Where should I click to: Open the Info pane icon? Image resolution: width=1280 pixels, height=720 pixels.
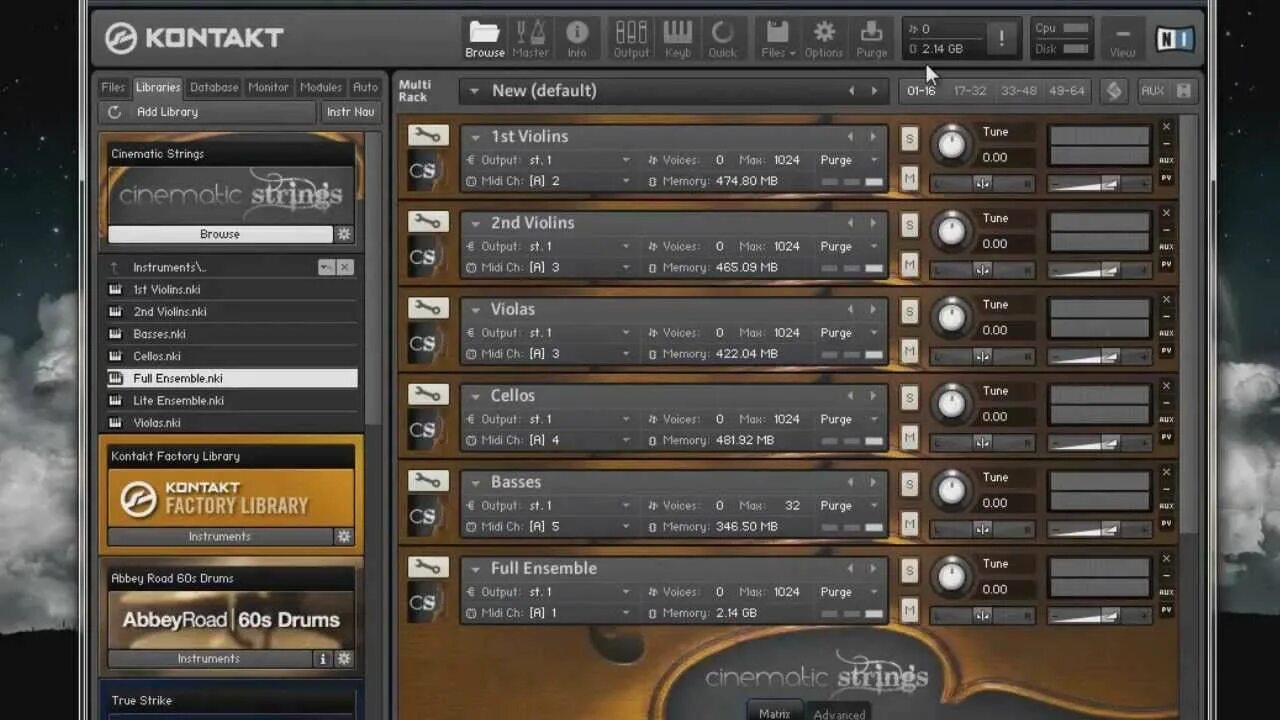coord(577,39)
